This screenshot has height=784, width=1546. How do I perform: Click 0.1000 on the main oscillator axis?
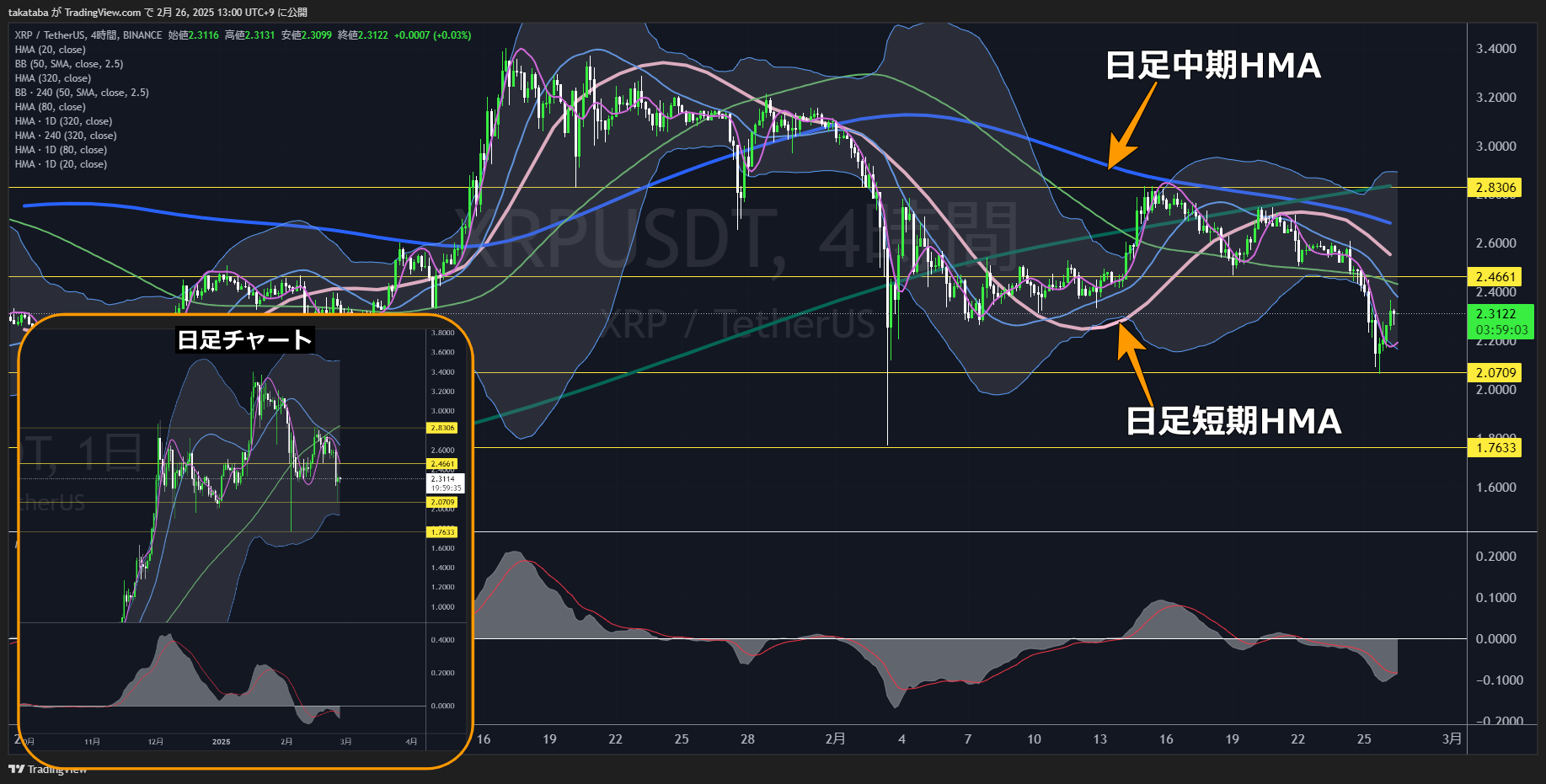(1495, 598)
